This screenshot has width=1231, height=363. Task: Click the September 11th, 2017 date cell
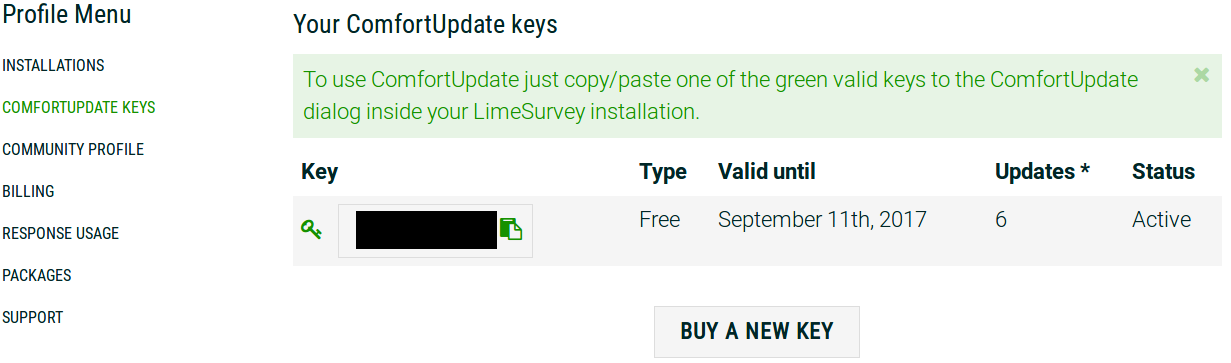pos(822,220)
